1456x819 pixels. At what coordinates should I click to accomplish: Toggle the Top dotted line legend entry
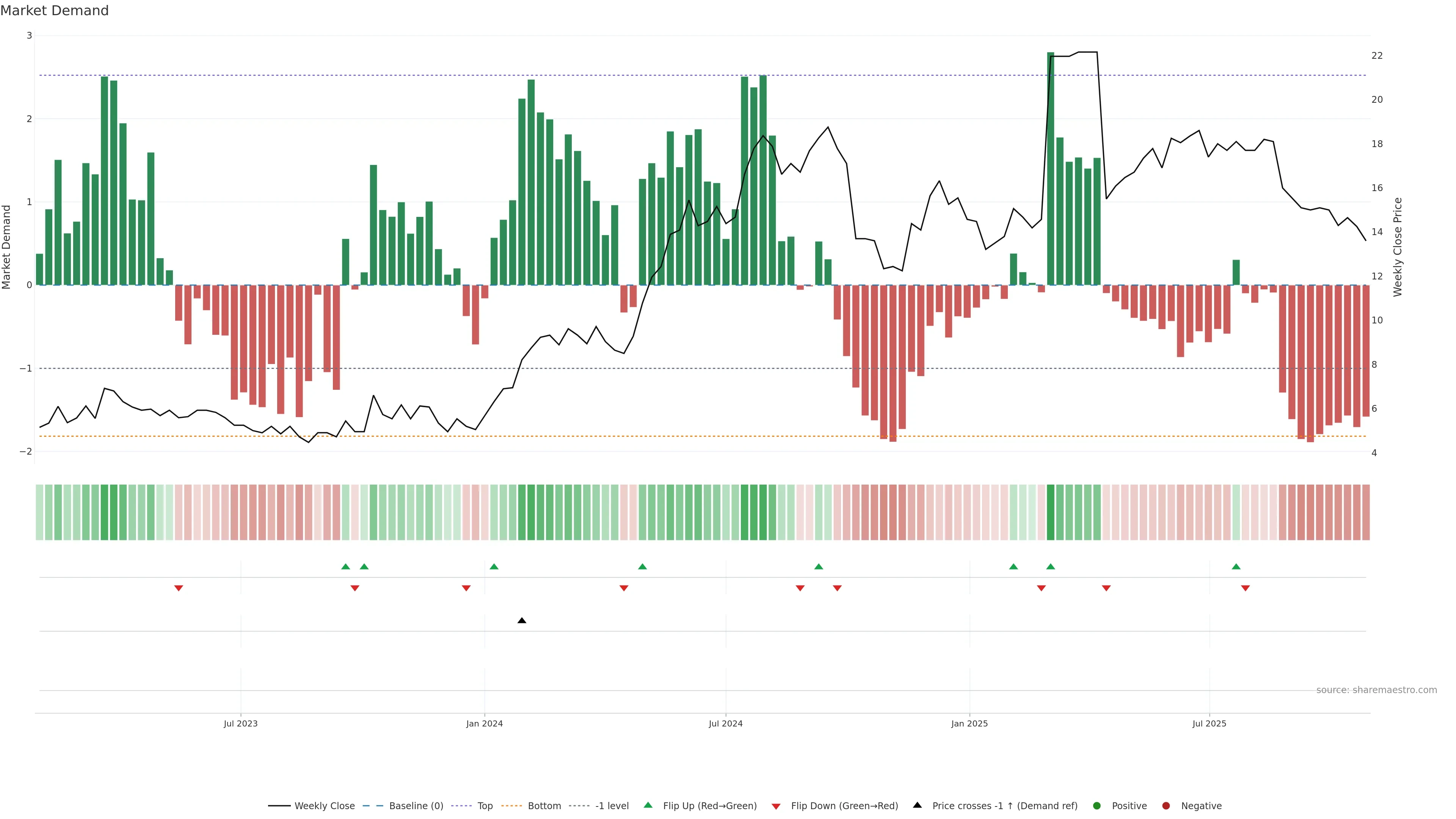coord(485,805)
